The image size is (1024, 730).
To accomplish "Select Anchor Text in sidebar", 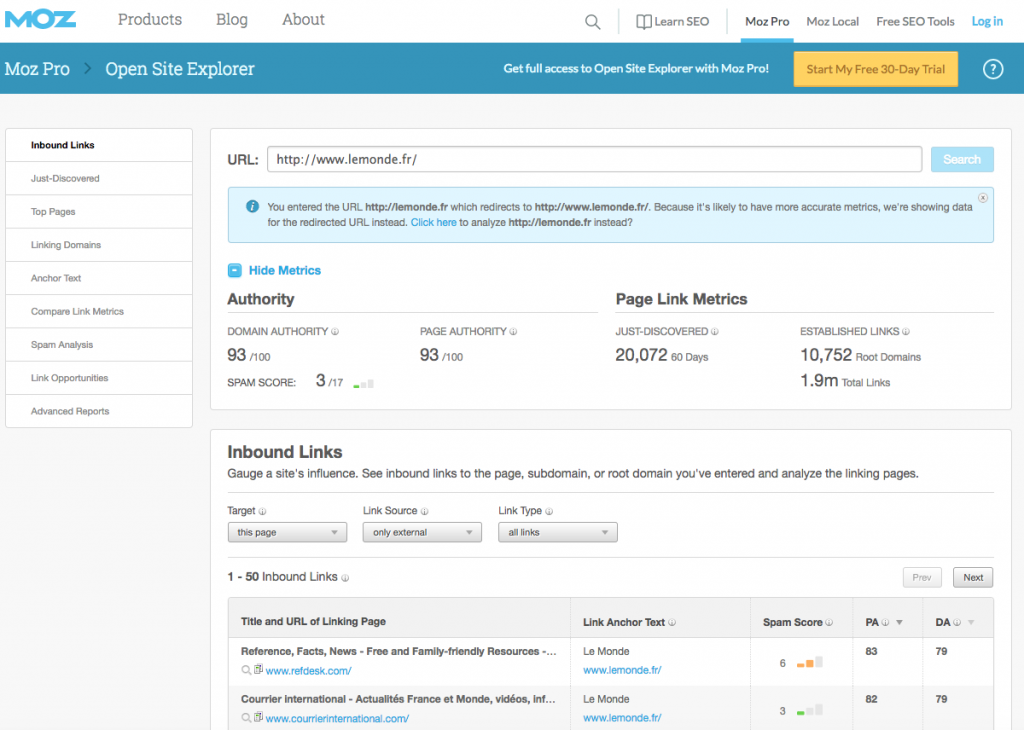I will (99, 278).
